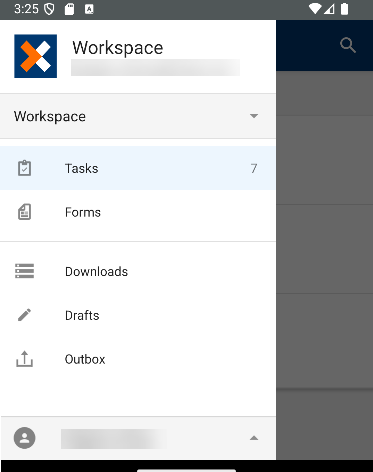Tap the search magnifier icon
The height and width of the screenshot is (472, 373).
[348, 45]
